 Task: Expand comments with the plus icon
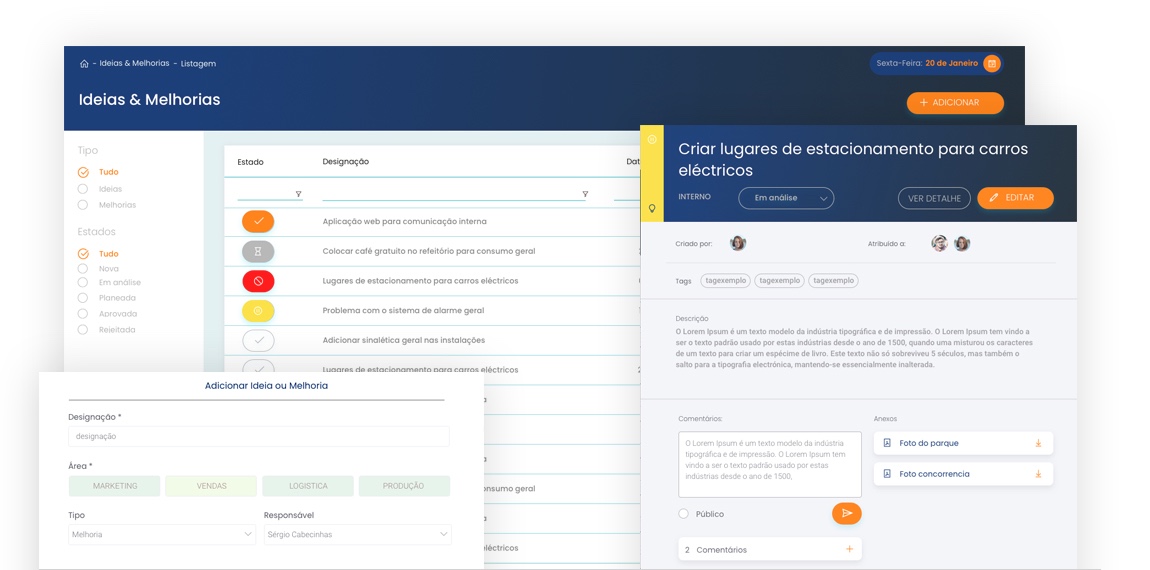(x=849, y=549)
